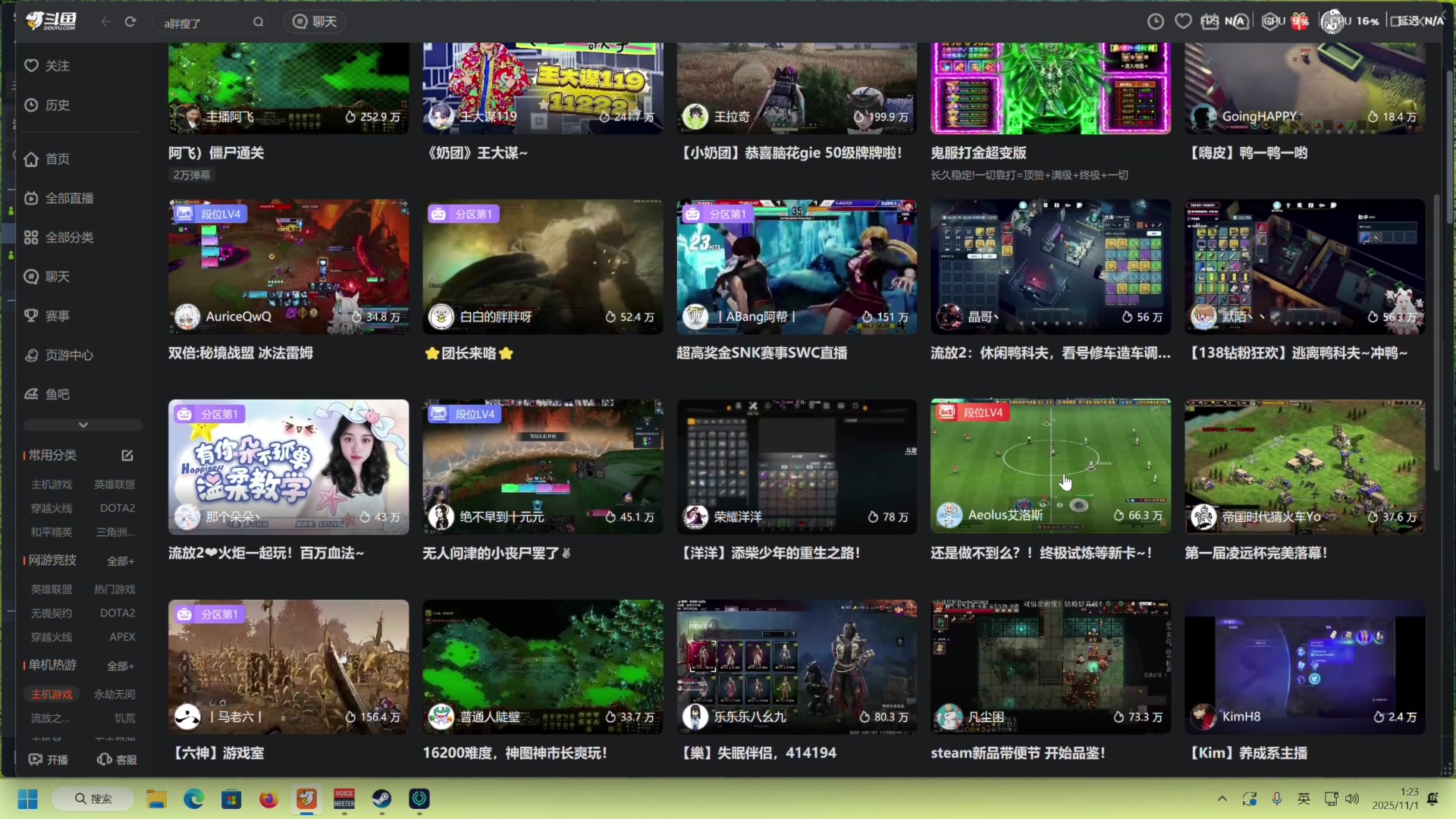Screen dimensions: 1456x819
Task: Open DOTA2 link under 常用分类
Action: click(x=118, y=508)
